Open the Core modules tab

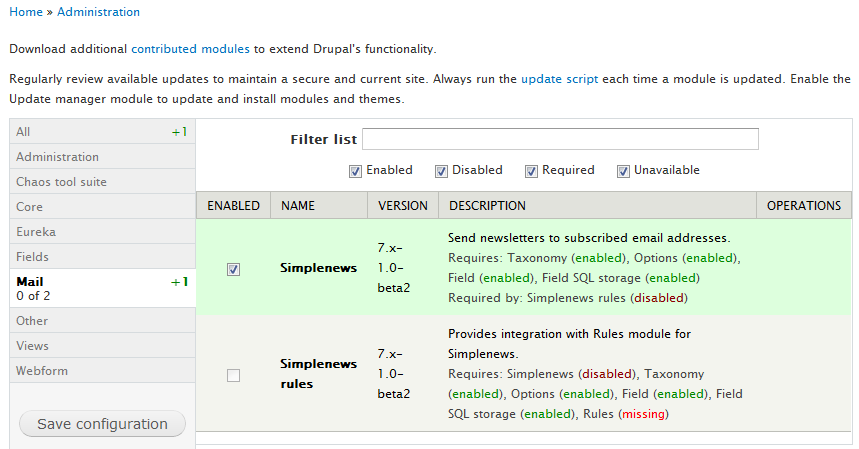pos(30,207)
